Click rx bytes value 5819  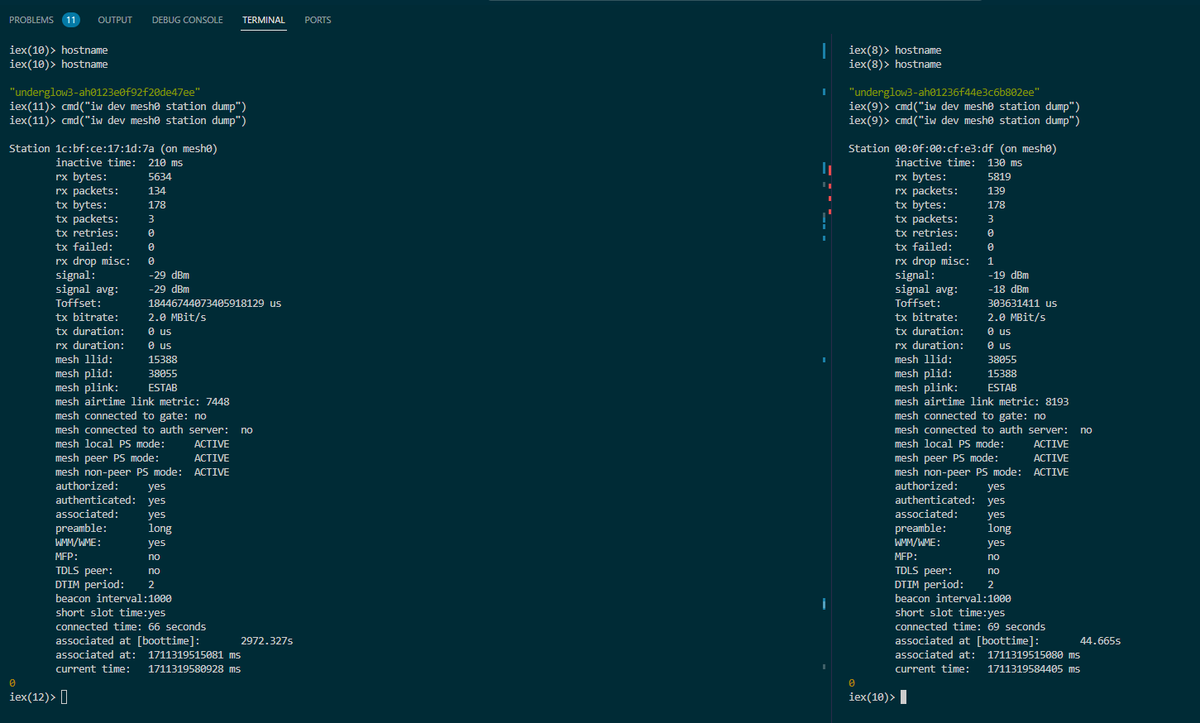(999, 176)
